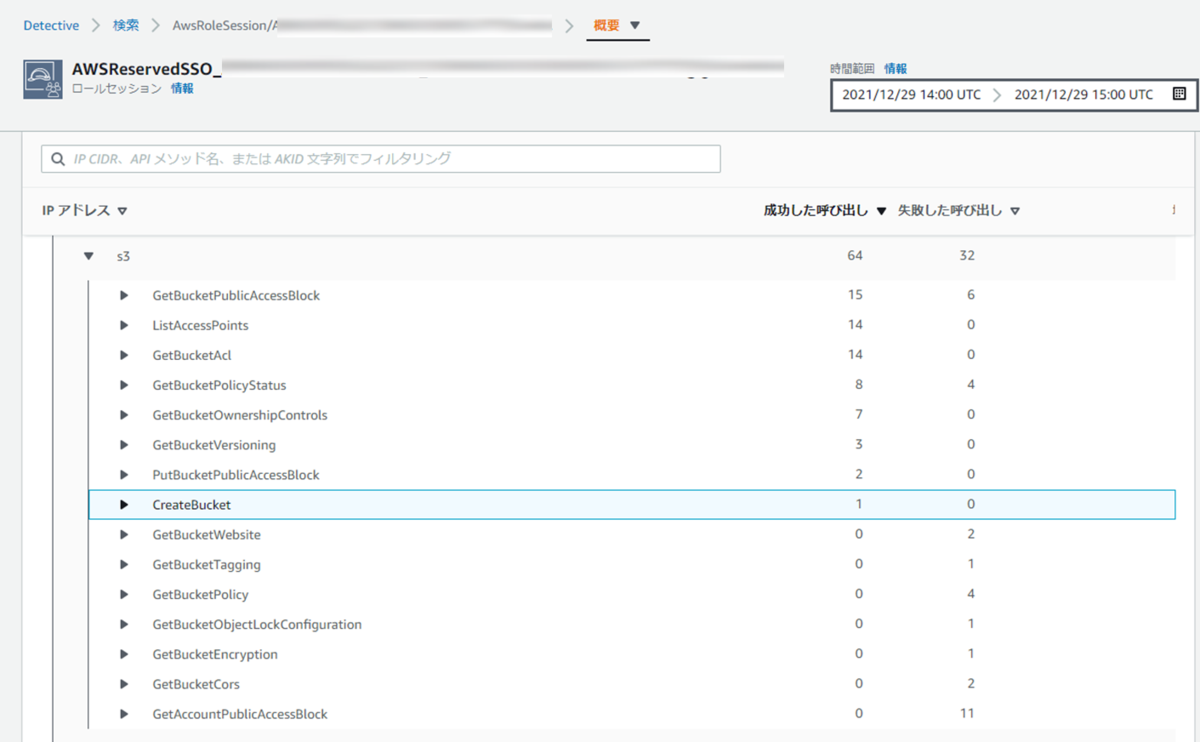The image size is (1200, 742).
Task: Open the 情報 link beside 時間範囲
Action: coord(896,69)
